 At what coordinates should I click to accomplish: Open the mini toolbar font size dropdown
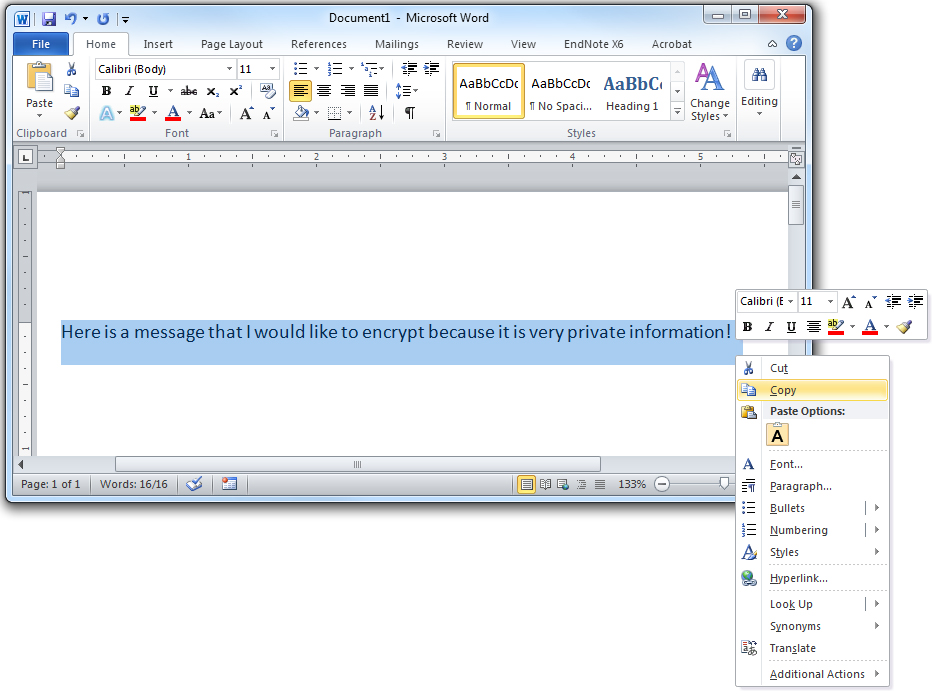[x=830, y=302]
